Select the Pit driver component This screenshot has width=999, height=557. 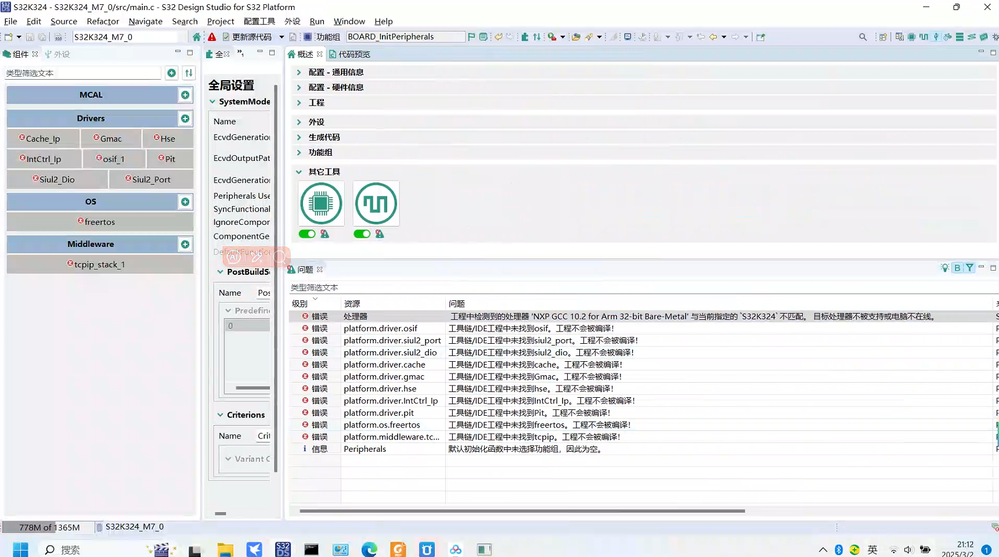(x=170, y=159)
